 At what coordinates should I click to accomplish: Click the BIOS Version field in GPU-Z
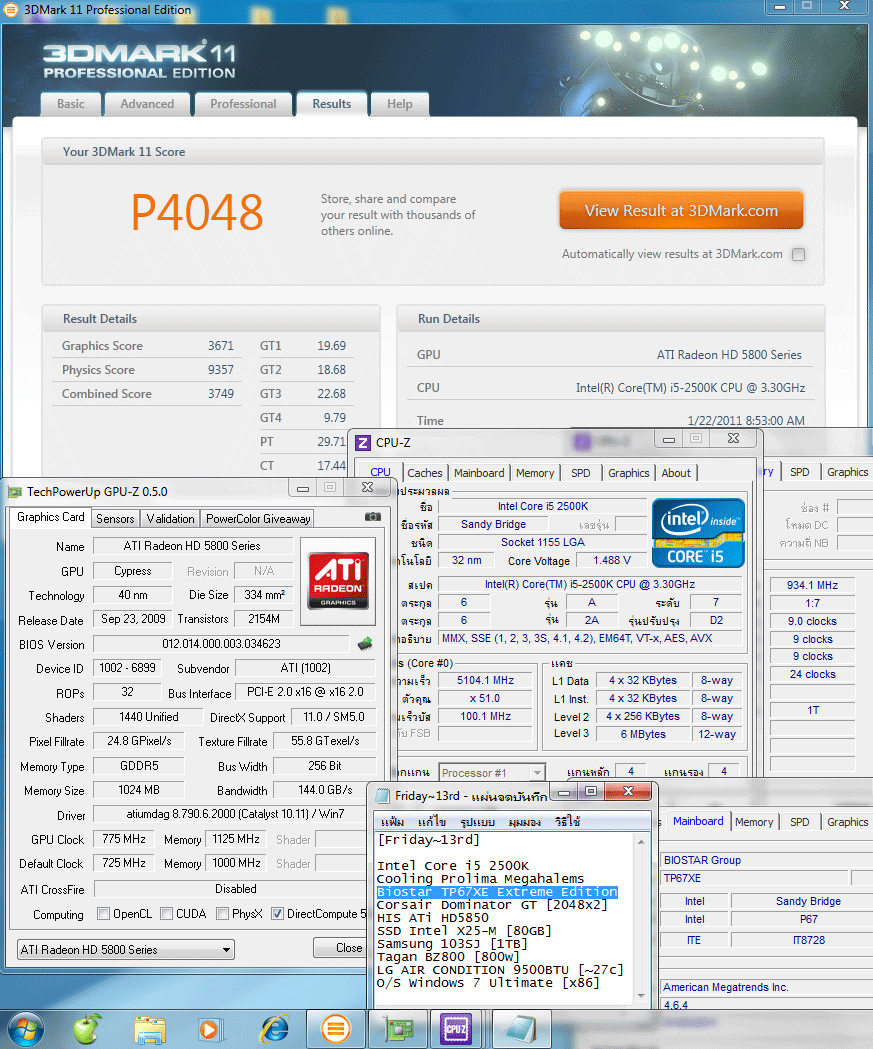point(221,644)
